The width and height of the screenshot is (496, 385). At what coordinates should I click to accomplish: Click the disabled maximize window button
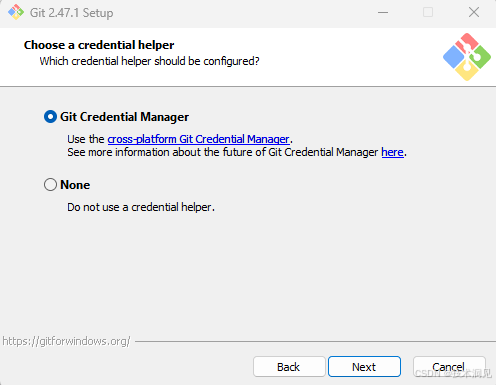[x=428, y=13]
